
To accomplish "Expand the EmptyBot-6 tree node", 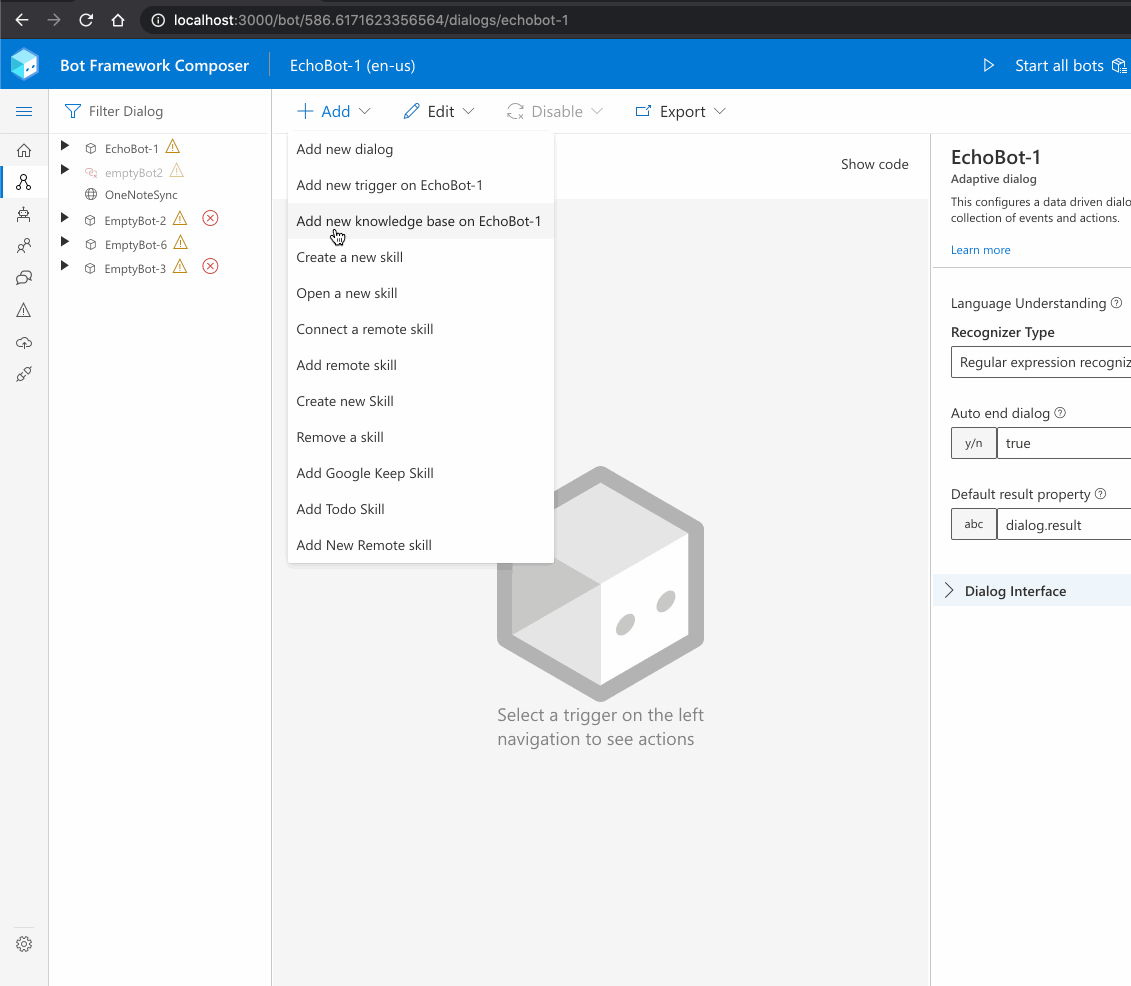I will click(65, 242).
